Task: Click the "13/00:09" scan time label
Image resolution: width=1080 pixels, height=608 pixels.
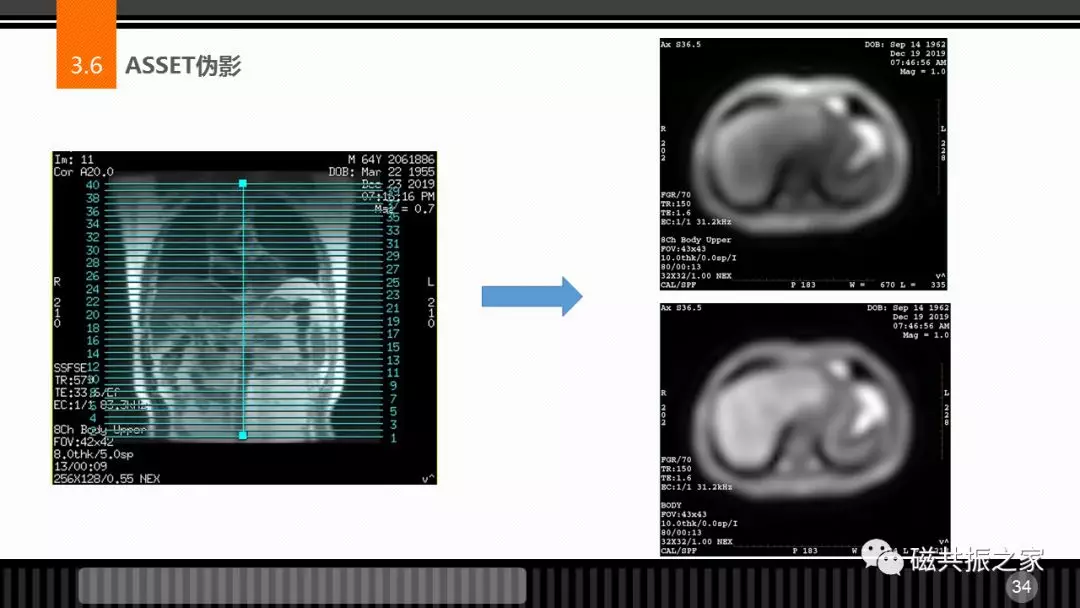Action: (80, 467)
